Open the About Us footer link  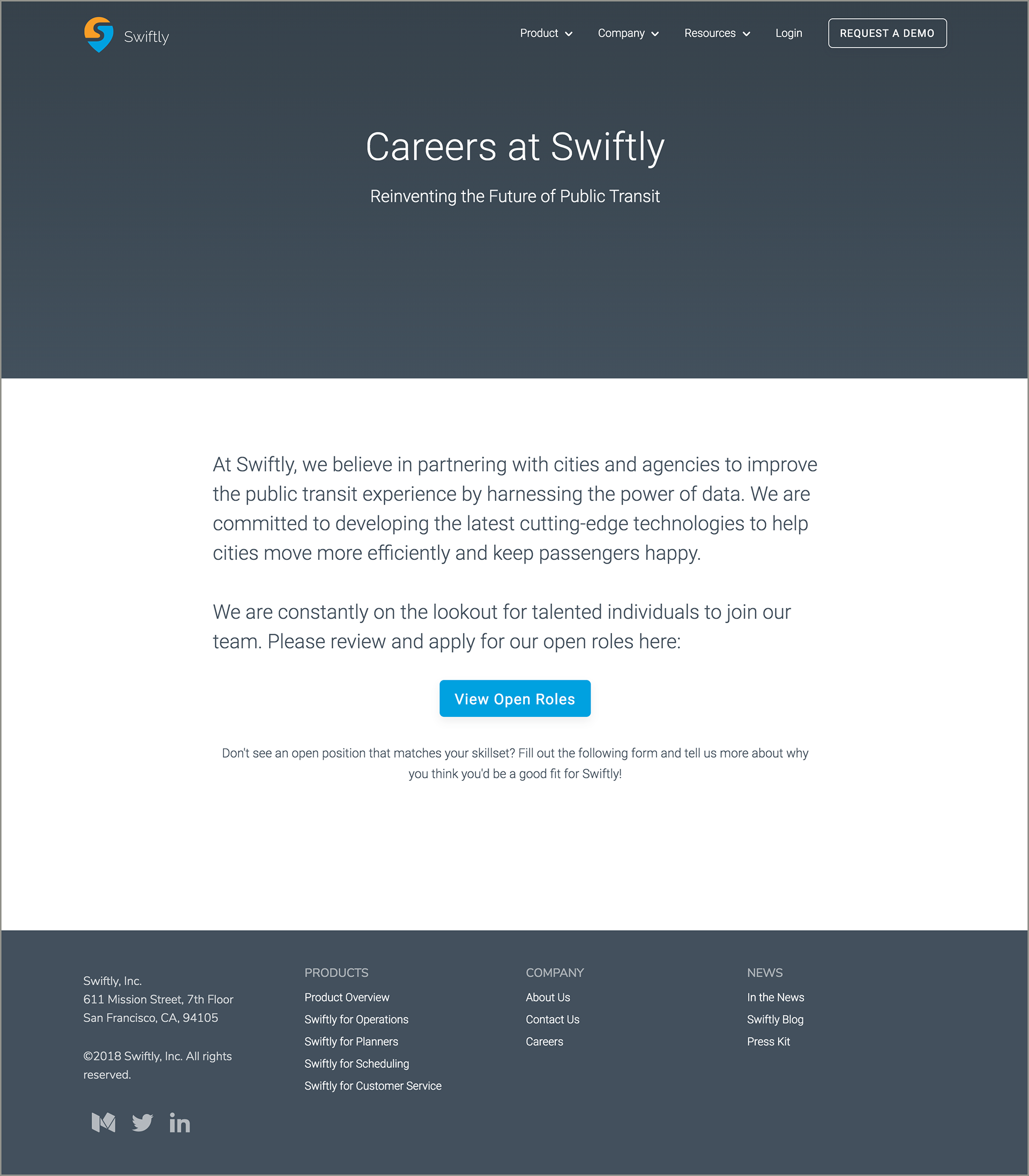548,998
